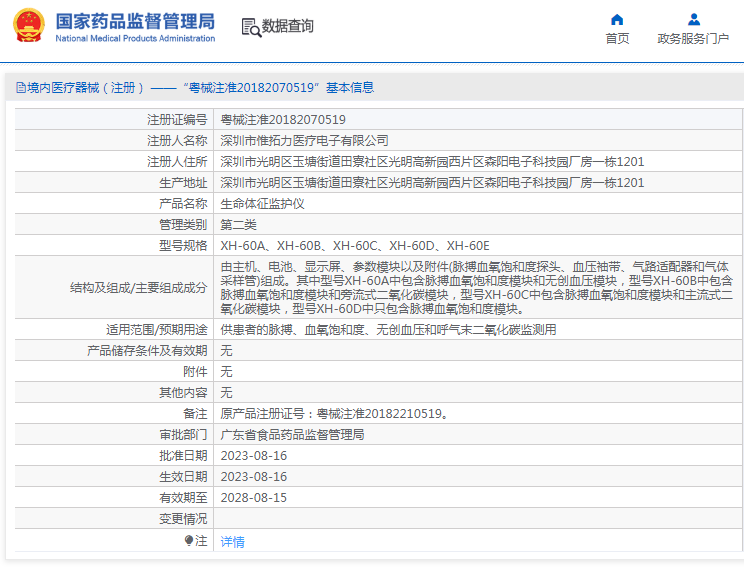
Task: Click 2023-08-16 in 生效日期 row
Action: click(x=253, y=476)
